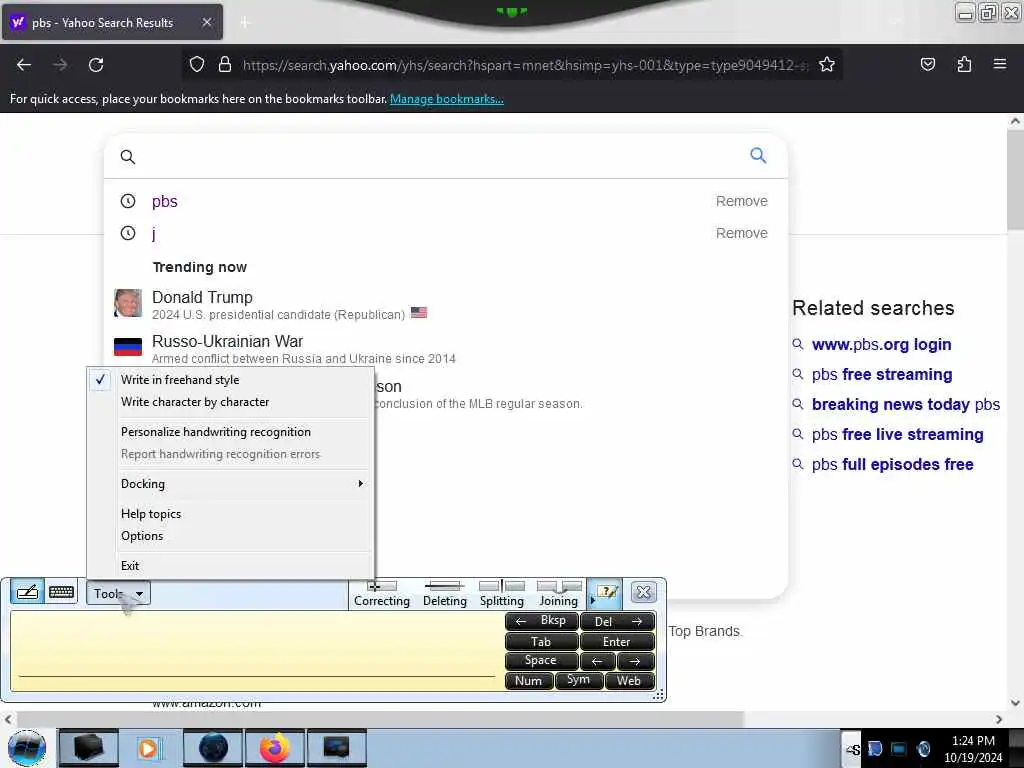Image resolution: width=1024 pixels, height=768 pixels.
Task: Click Donald Trump thumbnail photo
Action: [128, 303]
